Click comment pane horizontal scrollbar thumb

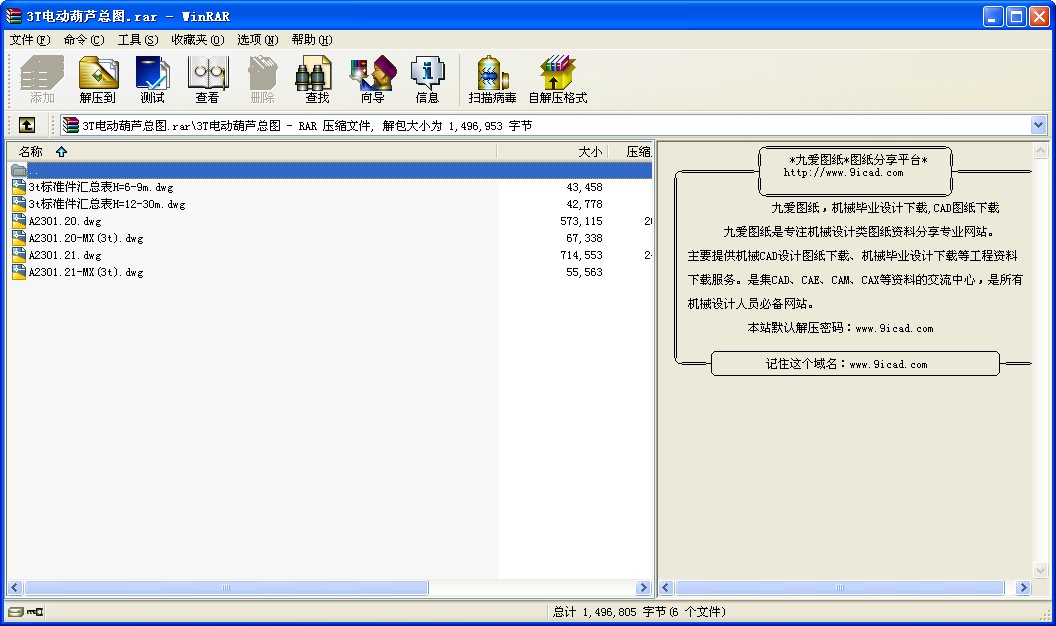pyautogui.click(x=840, y=588)
